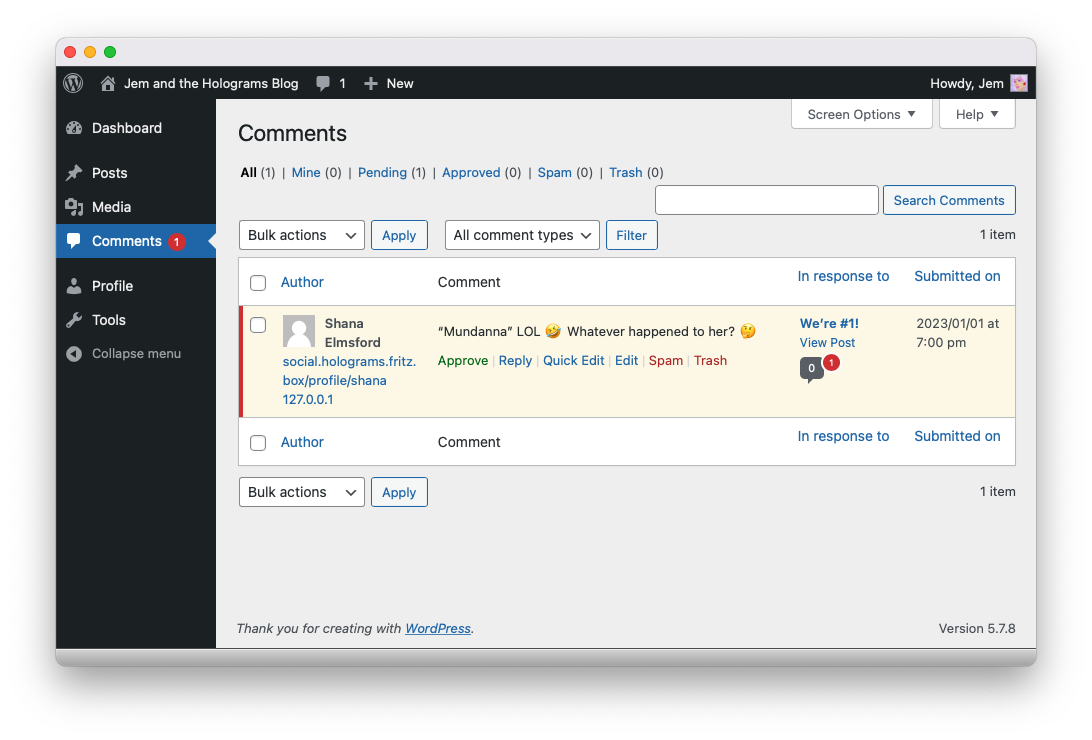Click the comment count bubble showing 0
1092x740 pixels.
click(811, 369)
